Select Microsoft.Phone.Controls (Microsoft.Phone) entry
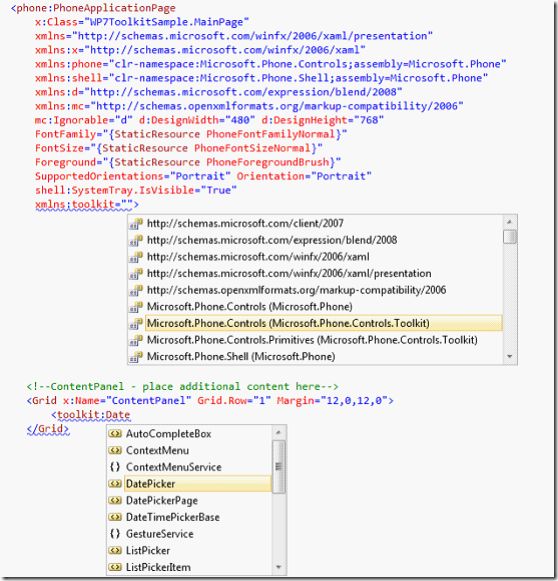The height and width of the screenshot is (581, 558). [250, 307]
